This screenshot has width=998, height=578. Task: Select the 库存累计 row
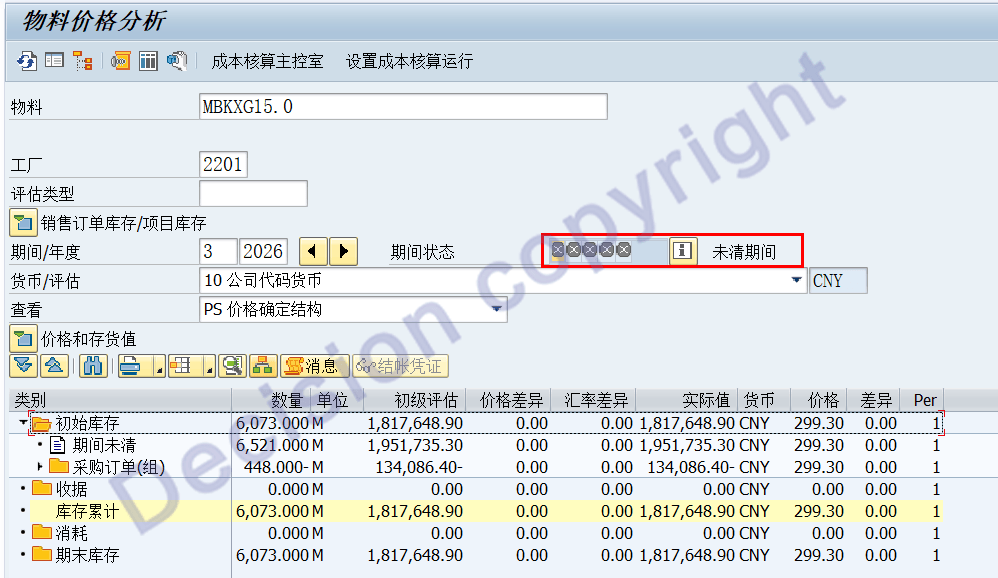(476, 511)
